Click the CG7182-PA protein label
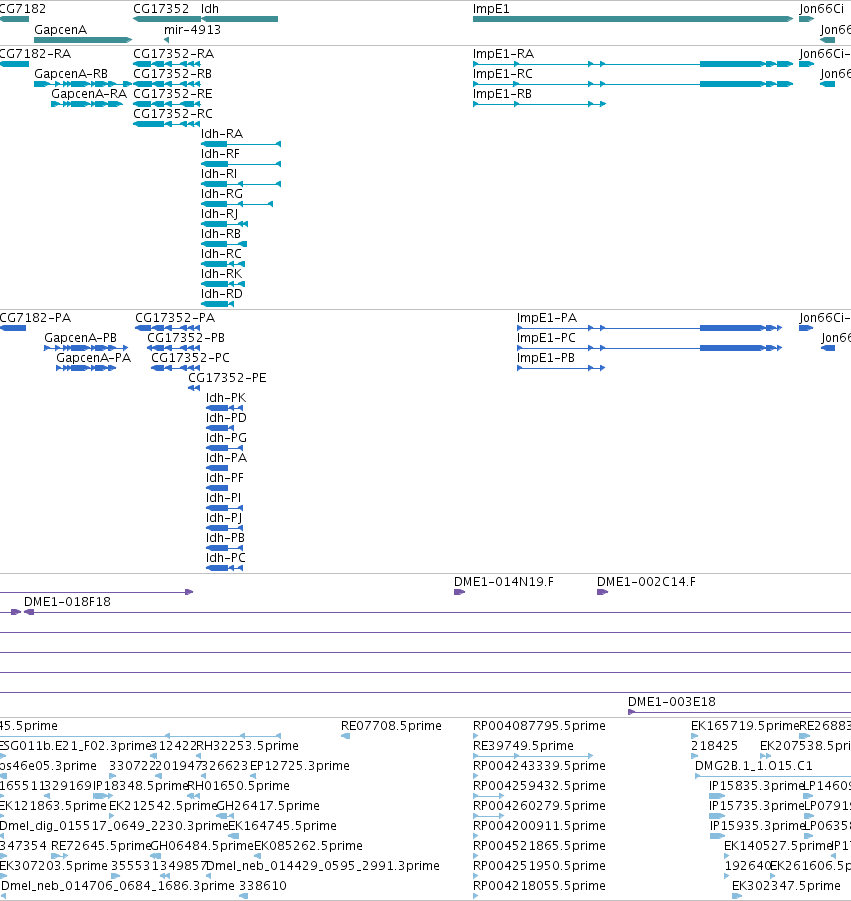The image size is (851, 901). (x=35, y=318)
